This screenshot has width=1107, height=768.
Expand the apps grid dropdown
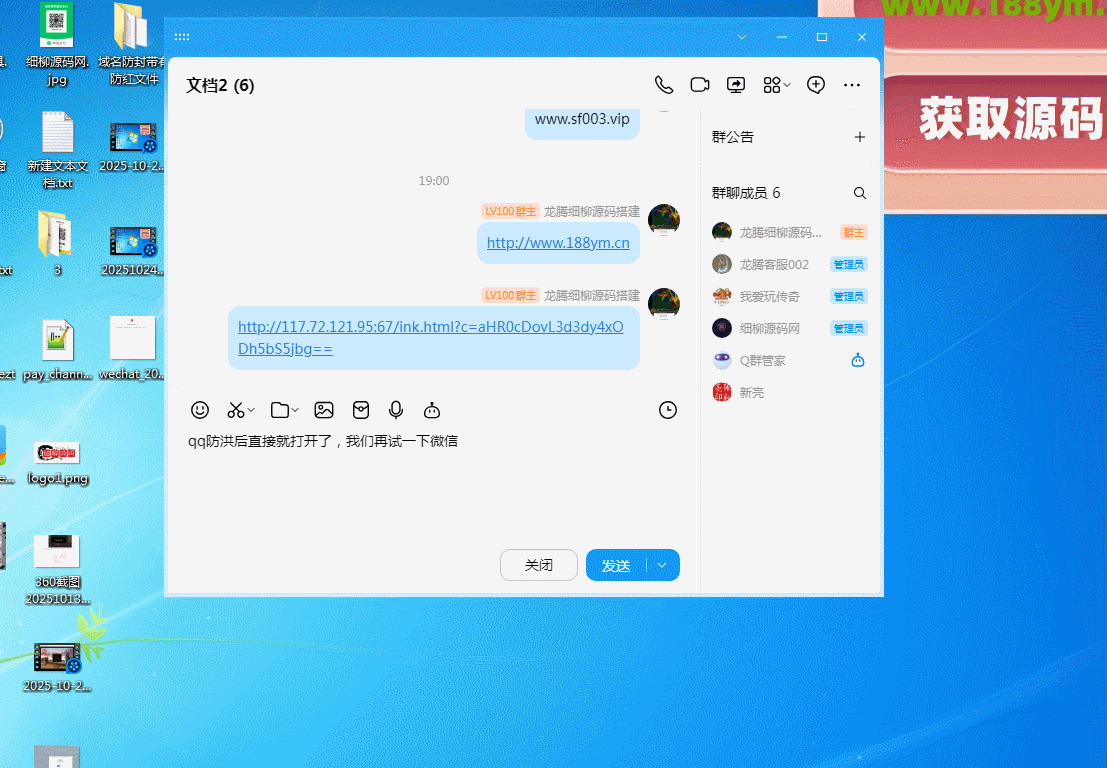click(787, 86)
